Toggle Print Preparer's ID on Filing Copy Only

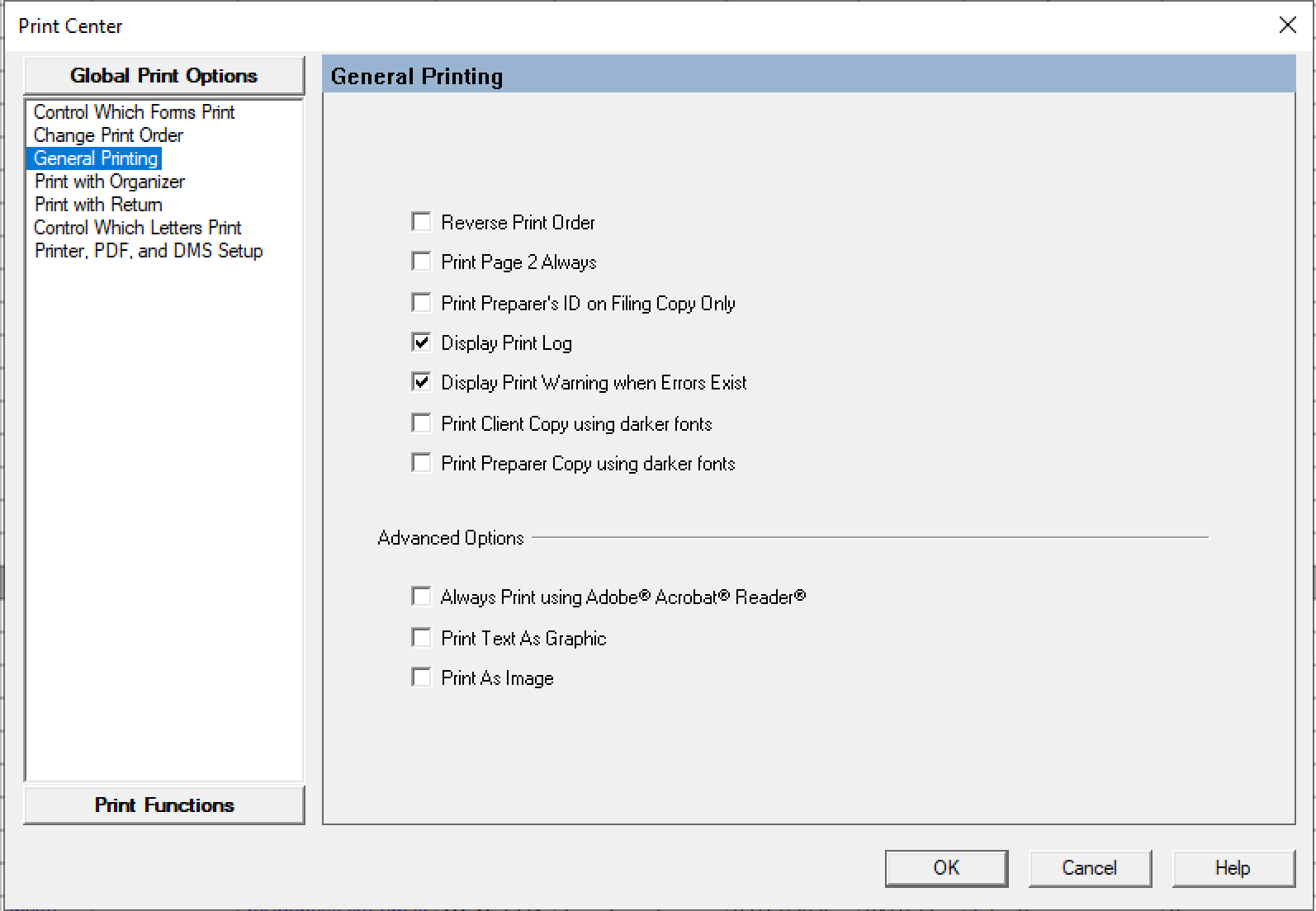pyautogui.click(x=421, y=303)
